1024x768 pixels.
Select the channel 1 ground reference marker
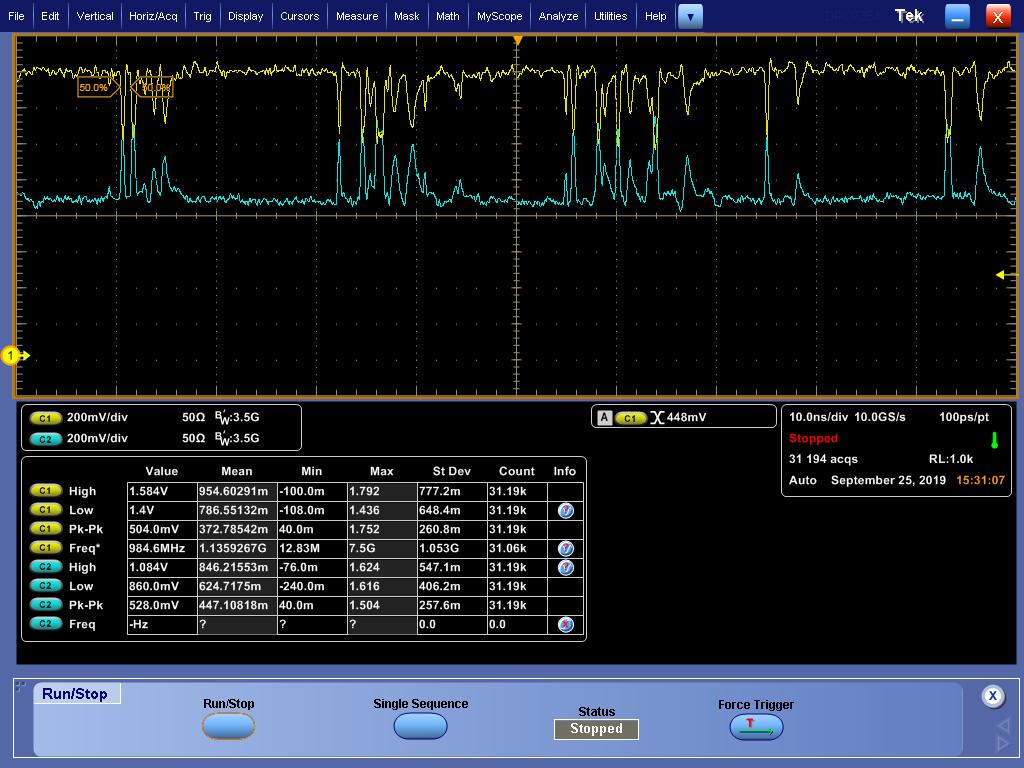(x=14, y=355)
